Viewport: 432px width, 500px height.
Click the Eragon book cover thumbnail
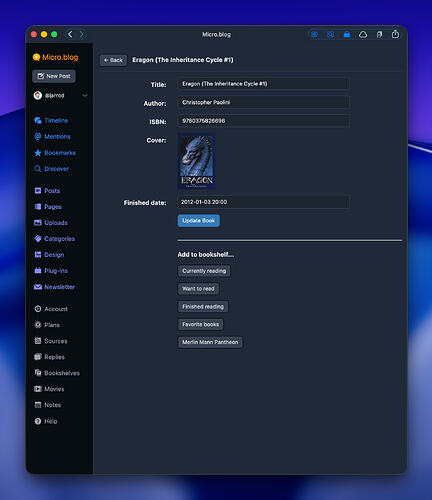tap(197, 161)
